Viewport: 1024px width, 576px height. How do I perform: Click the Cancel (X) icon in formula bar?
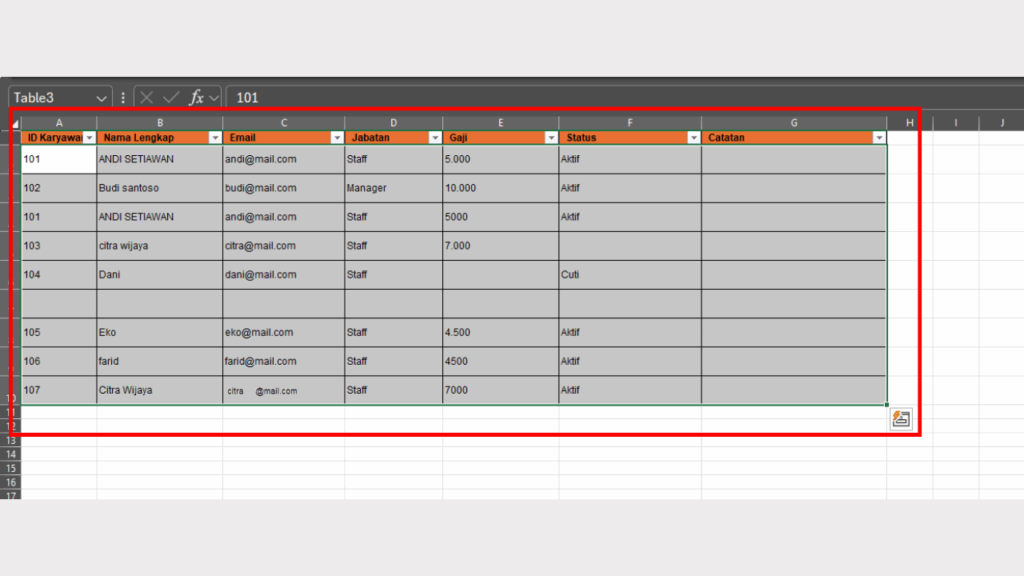click(x=148, y=97)
